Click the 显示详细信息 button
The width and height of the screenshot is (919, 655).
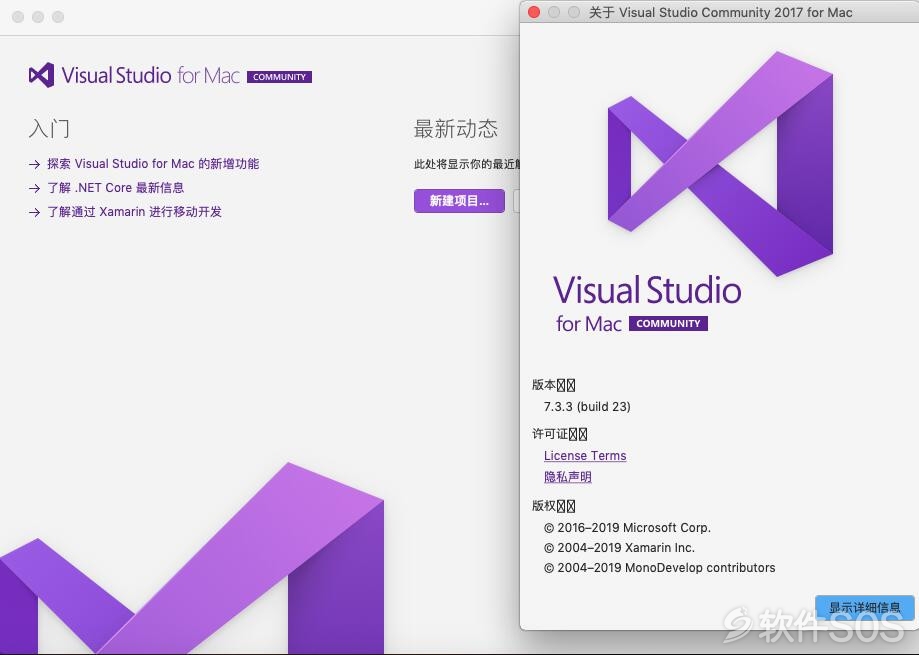click(x=864, y=608)
